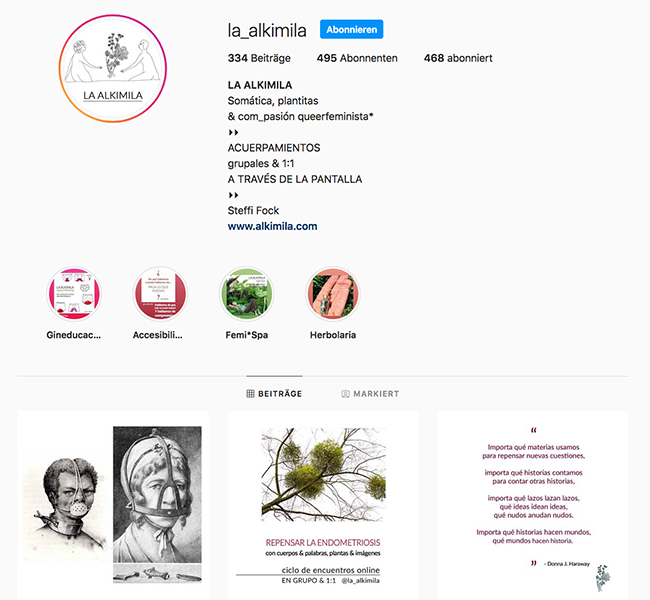The height and width of the screenshot is (600, 650).
Task: Visit the www.alkimila.com link
Action: [272, 226]
